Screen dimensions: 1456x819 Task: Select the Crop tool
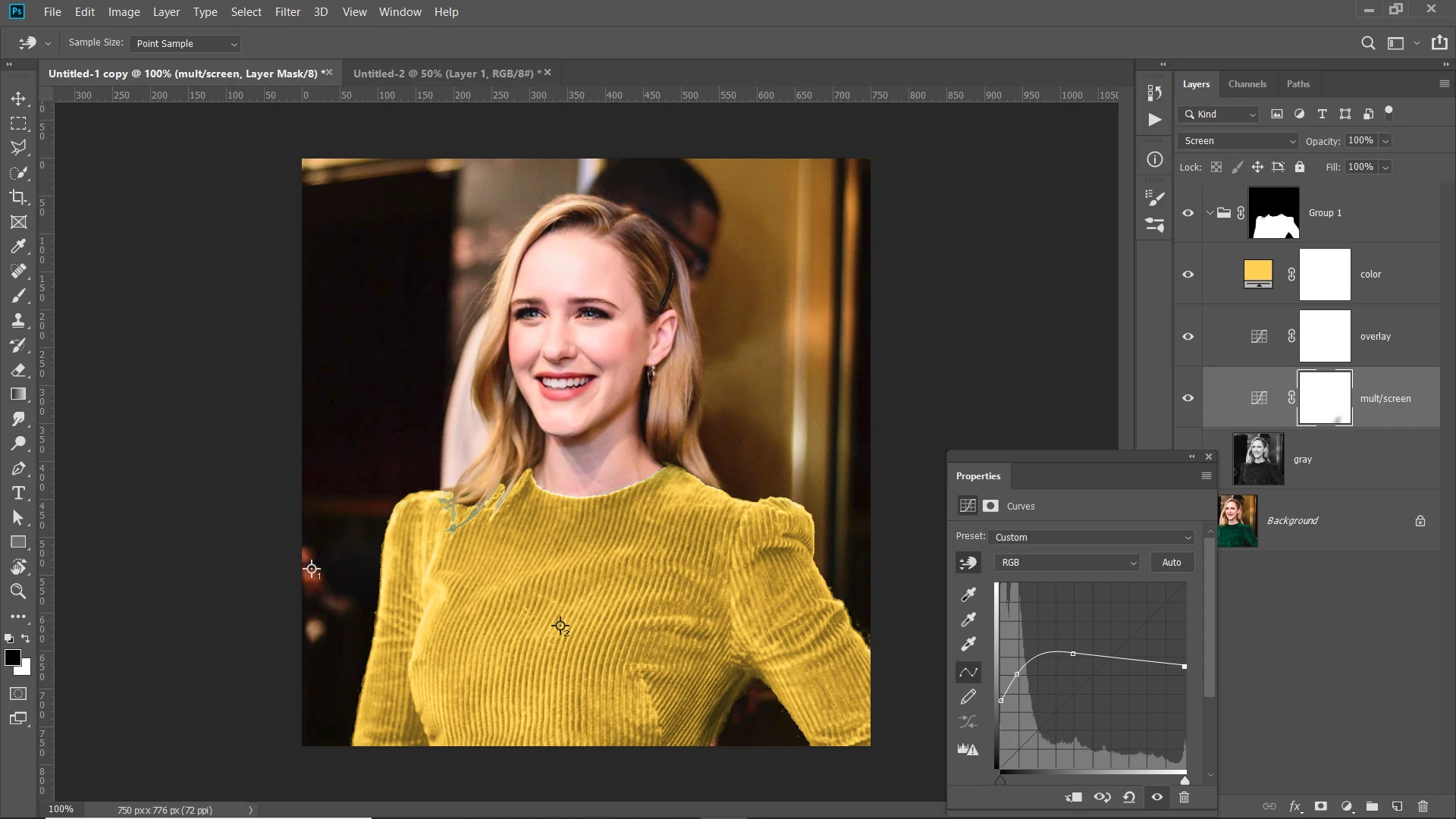18,197
